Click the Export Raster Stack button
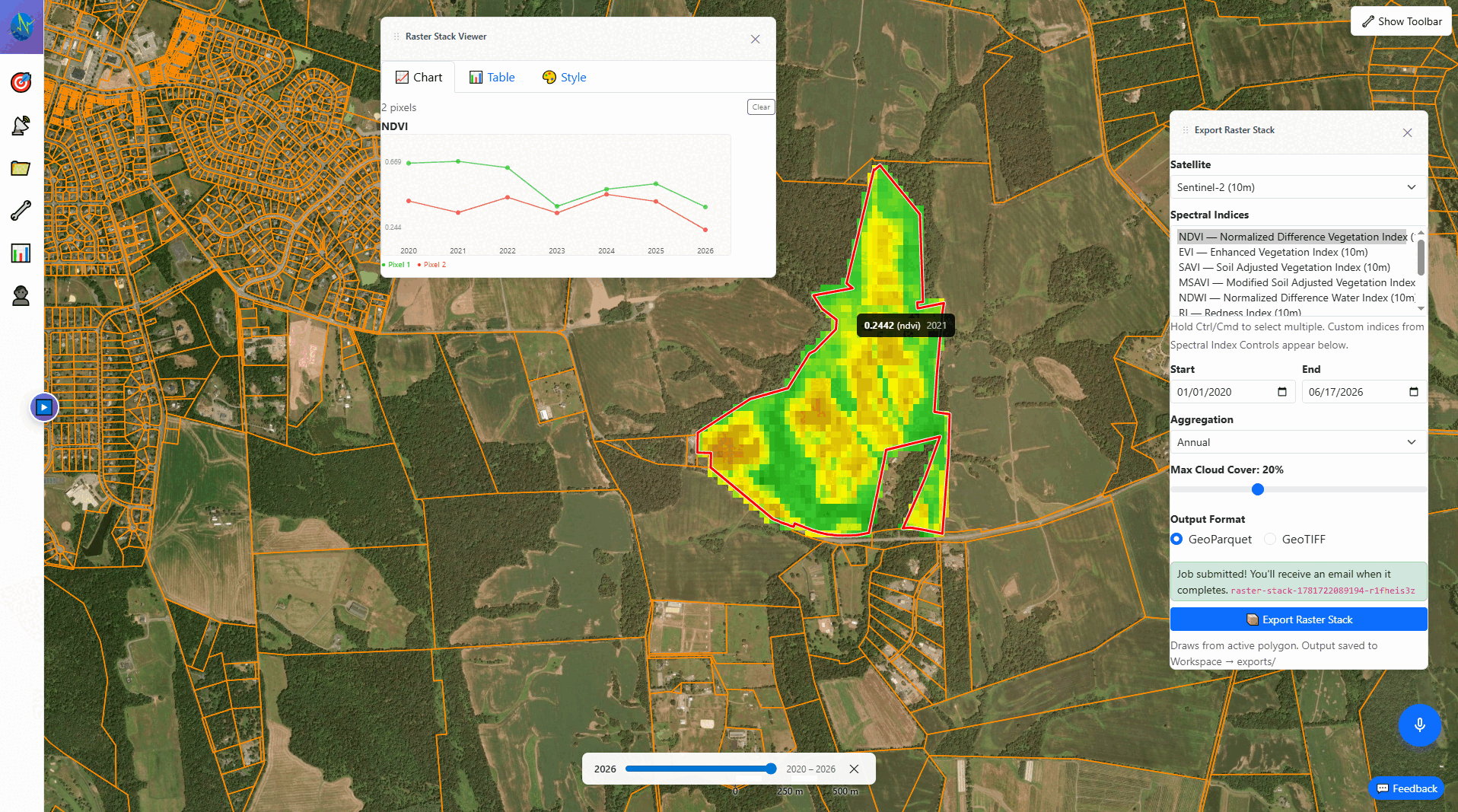Image resolution: width=1458 pixels, height=812 pixels. pos(1298,619)
